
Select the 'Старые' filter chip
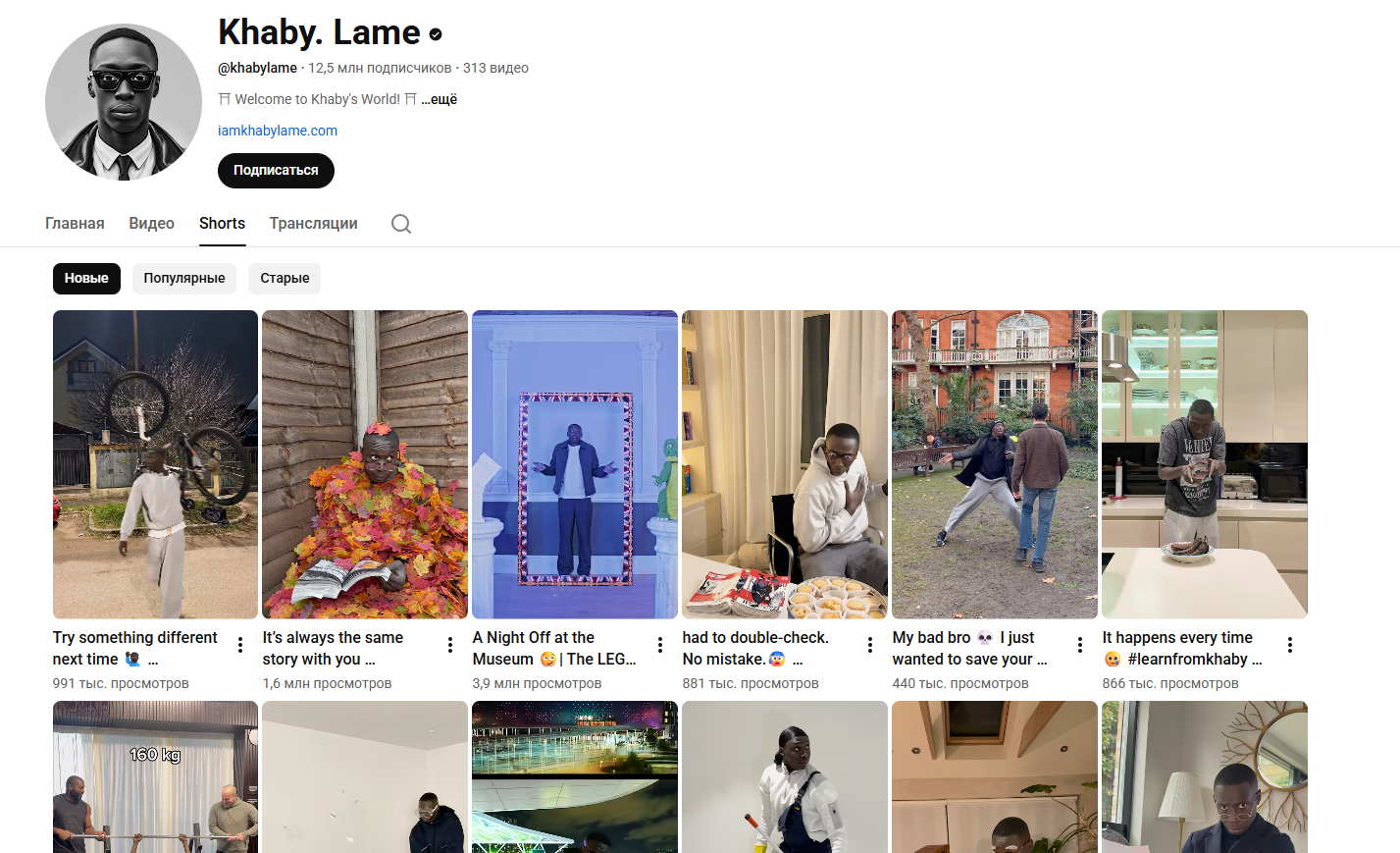click(x=285, y=279)
